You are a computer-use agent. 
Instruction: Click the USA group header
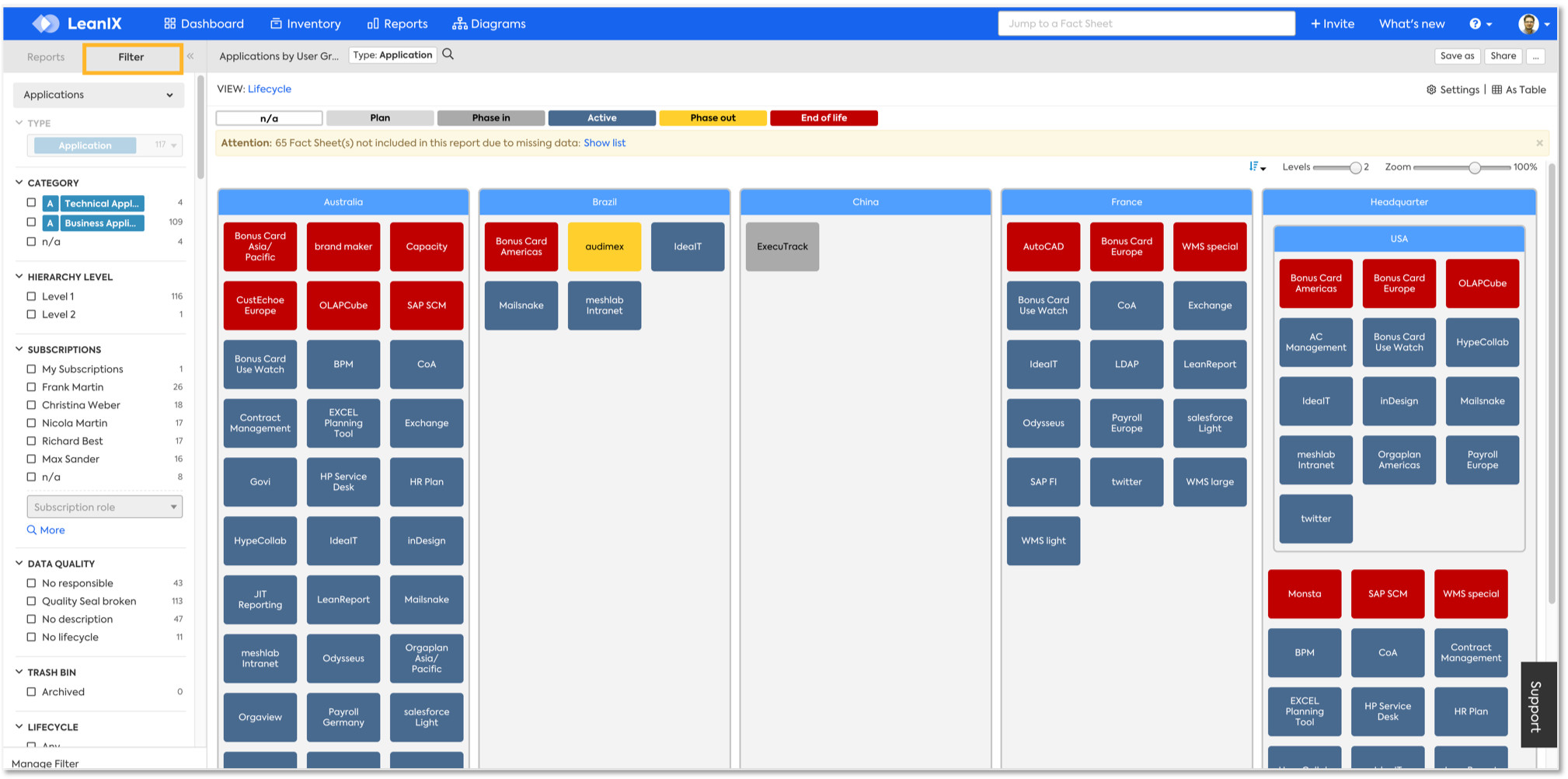click(x=1399, y=239)
